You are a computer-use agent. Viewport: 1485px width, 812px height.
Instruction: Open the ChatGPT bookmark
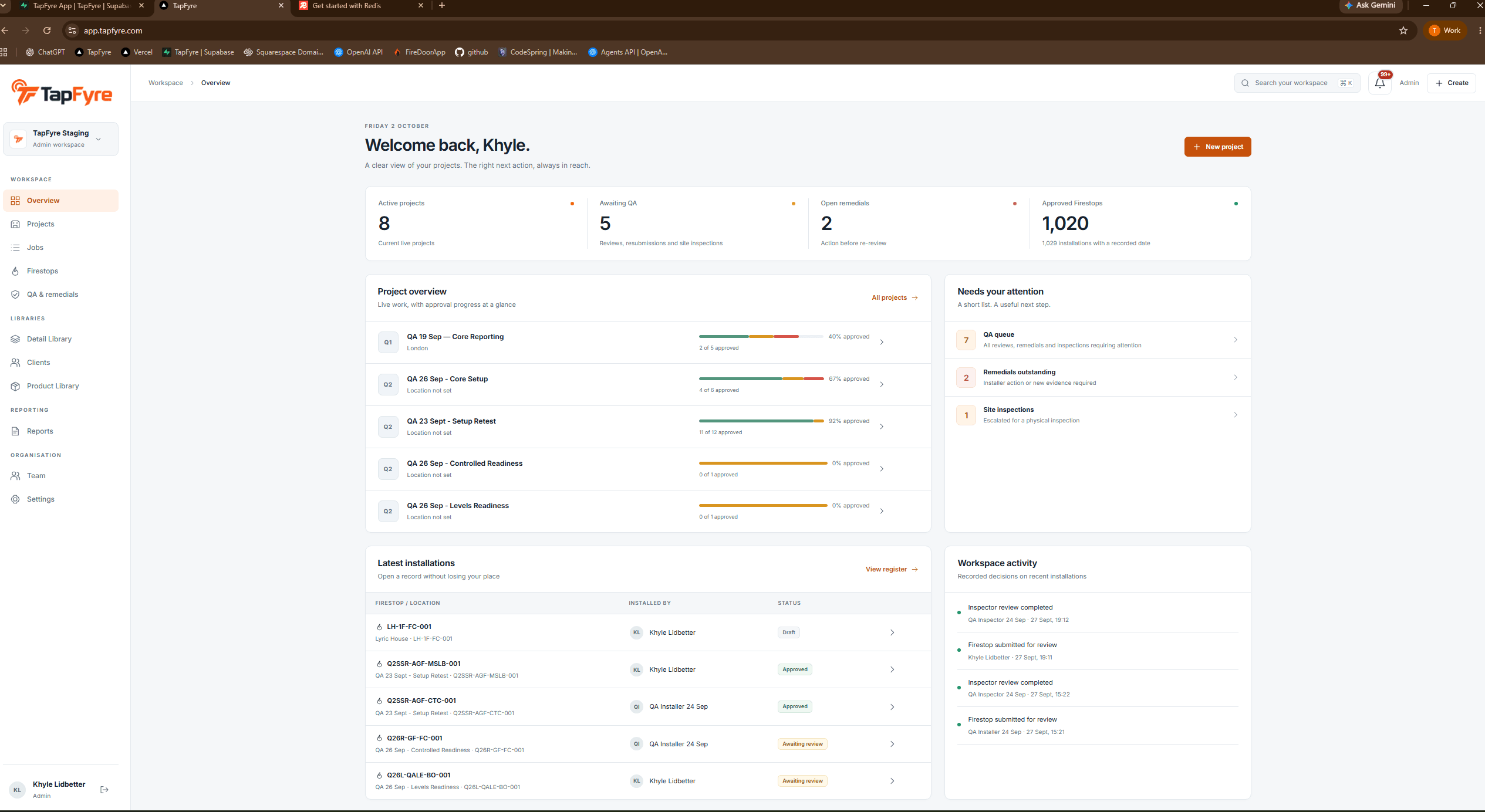coord(45,52)
